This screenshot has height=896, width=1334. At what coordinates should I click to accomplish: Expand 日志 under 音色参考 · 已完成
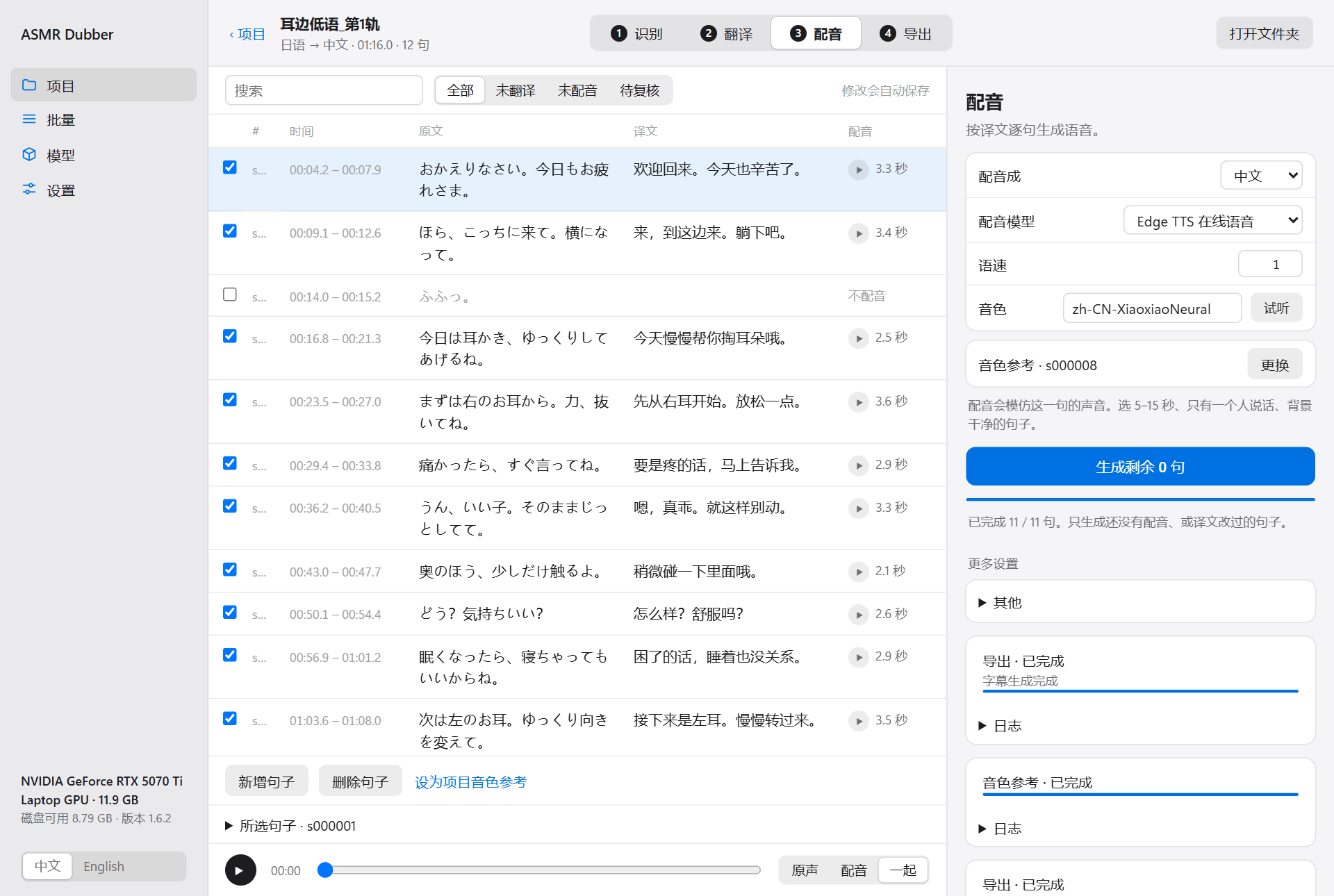(x=1000, y=829)
